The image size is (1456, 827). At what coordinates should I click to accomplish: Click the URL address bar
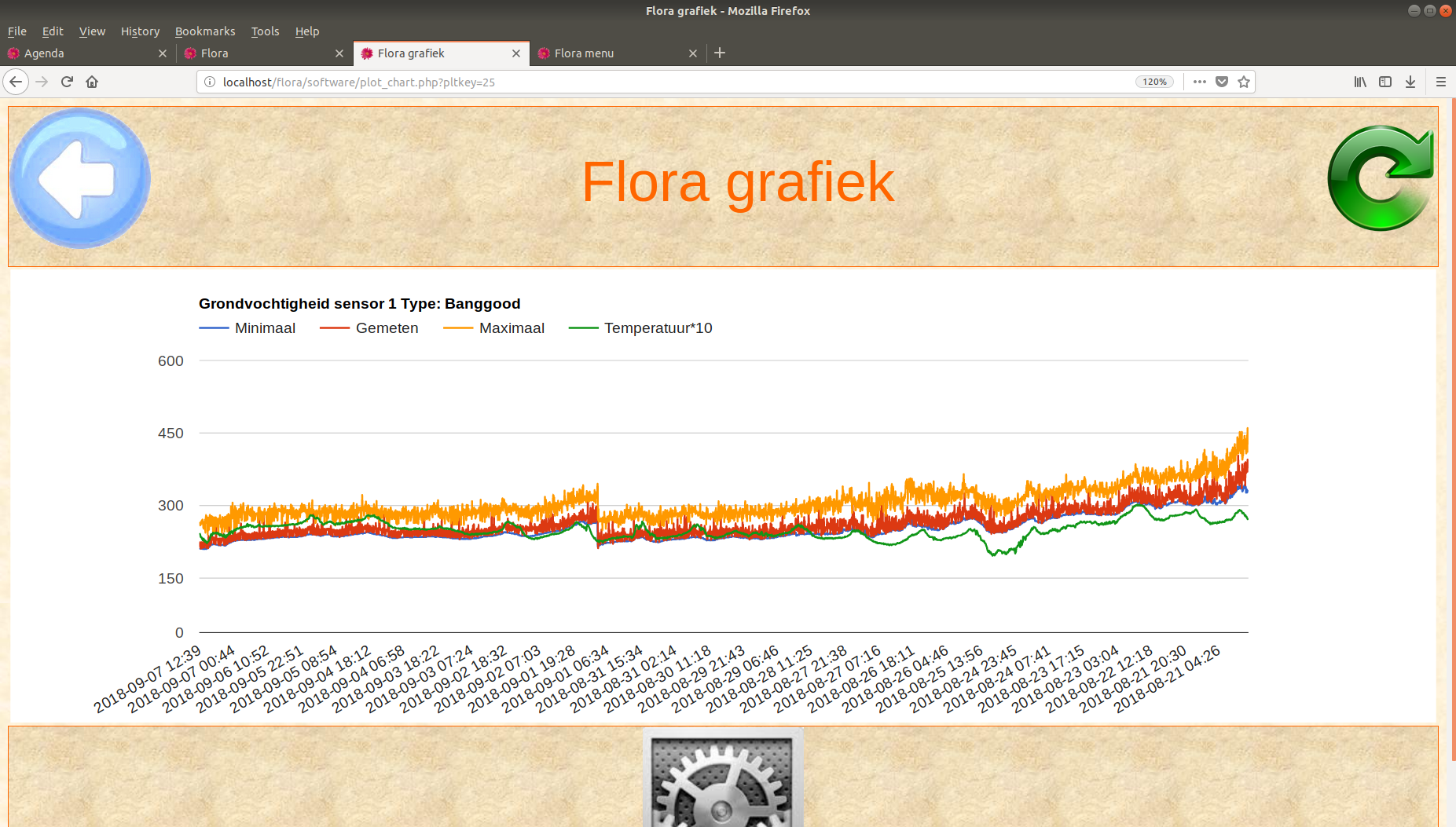668,82
